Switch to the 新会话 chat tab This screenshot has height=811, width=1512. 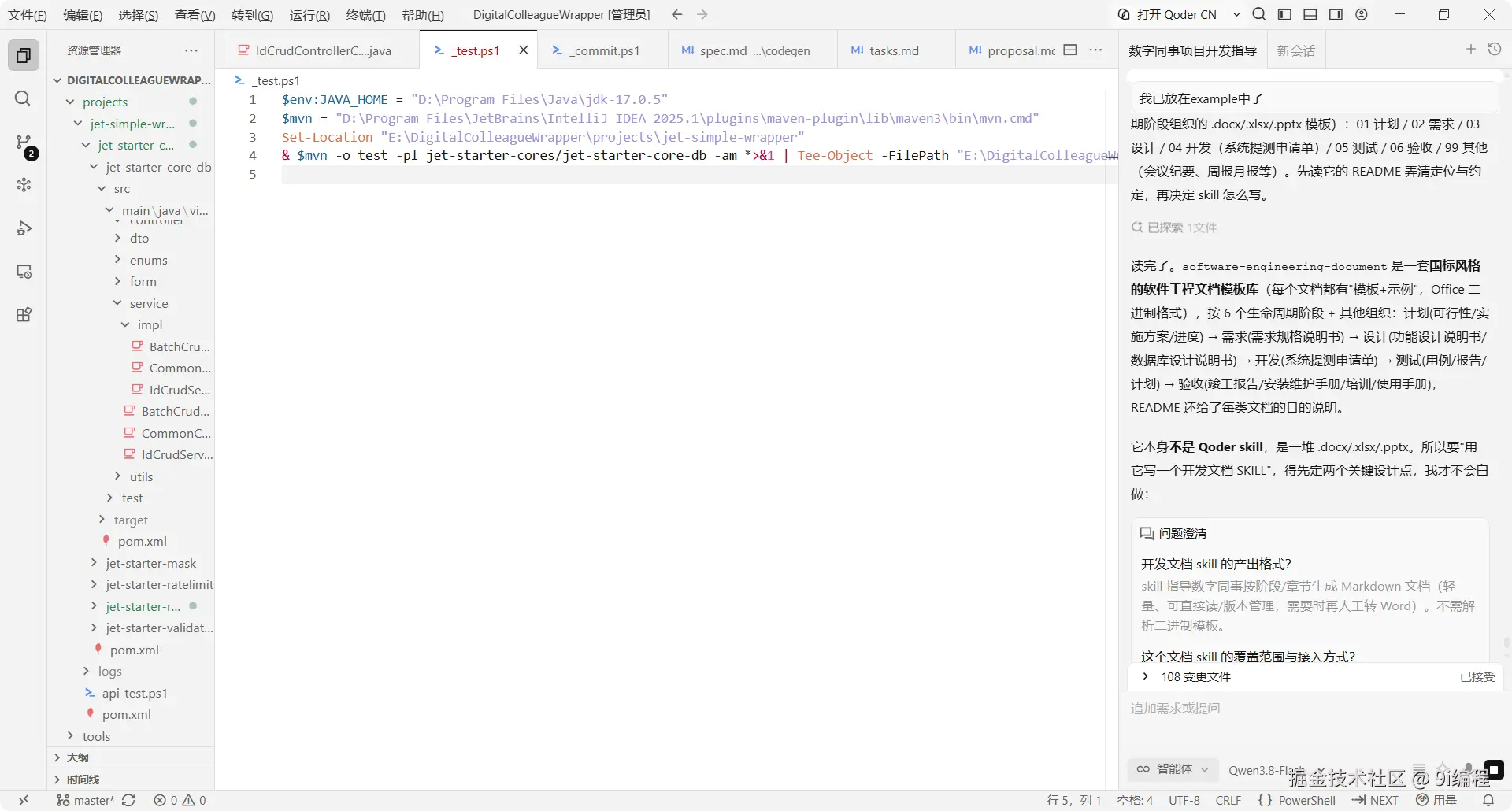pos(1295,50)
